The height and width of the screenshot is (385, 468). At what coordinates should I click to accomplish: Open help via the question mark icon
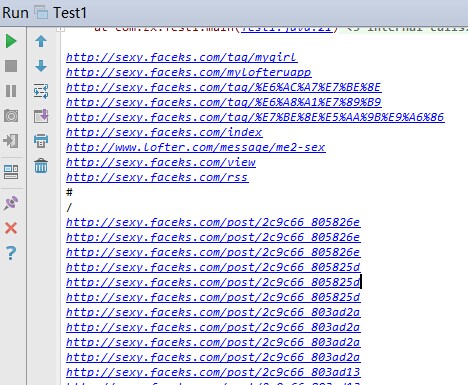11,253
